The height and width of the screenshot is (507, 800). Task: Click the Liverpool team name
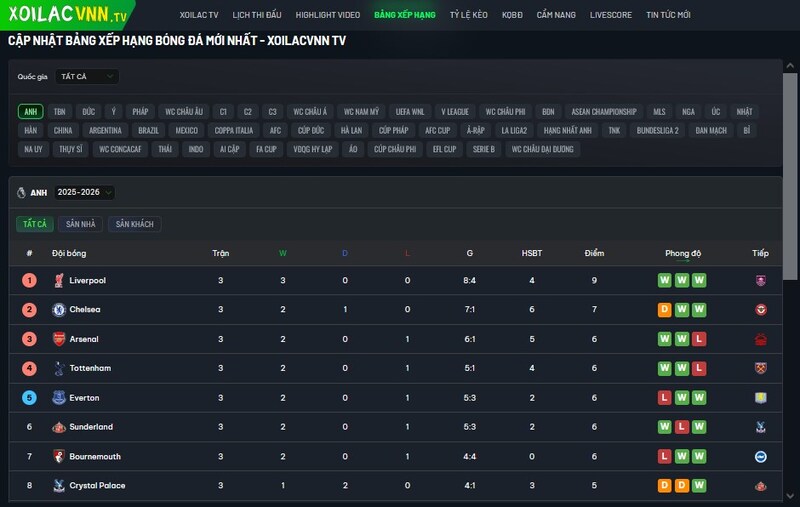(x=88, y=281)
